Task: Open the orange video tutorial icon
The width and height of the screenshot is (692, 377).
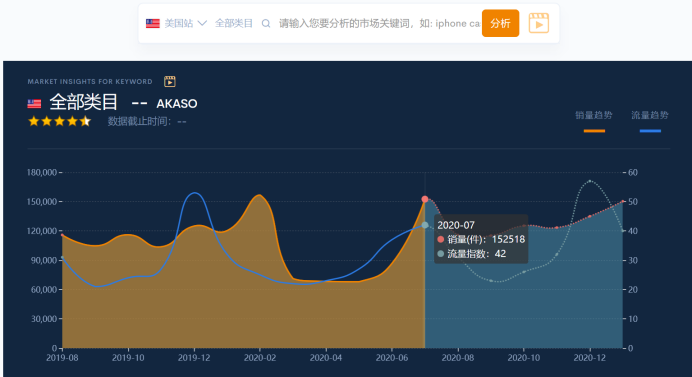Action: (538, 23)
